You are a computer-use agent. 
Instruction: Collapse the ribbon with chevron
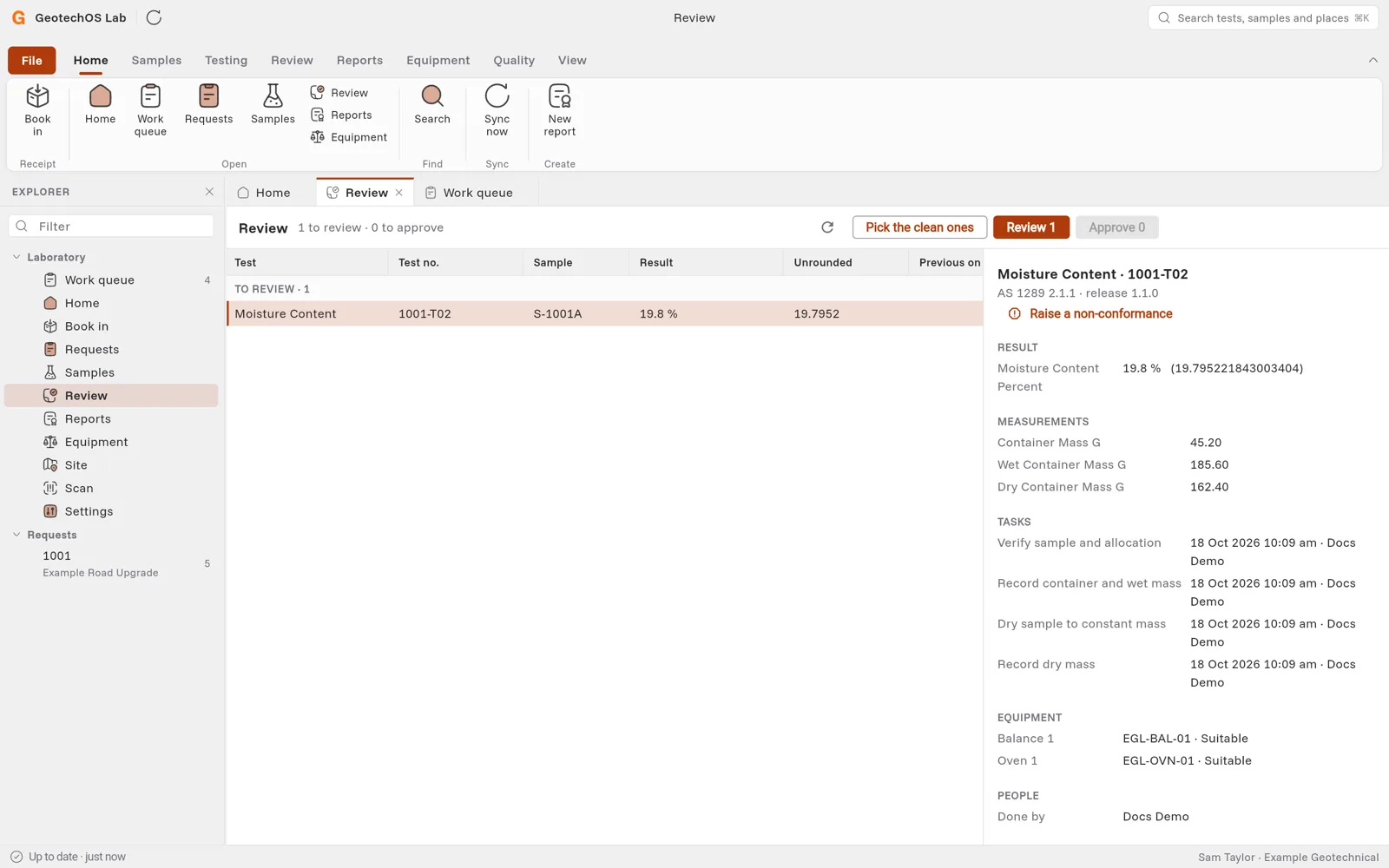click(x=1373, y=60)
